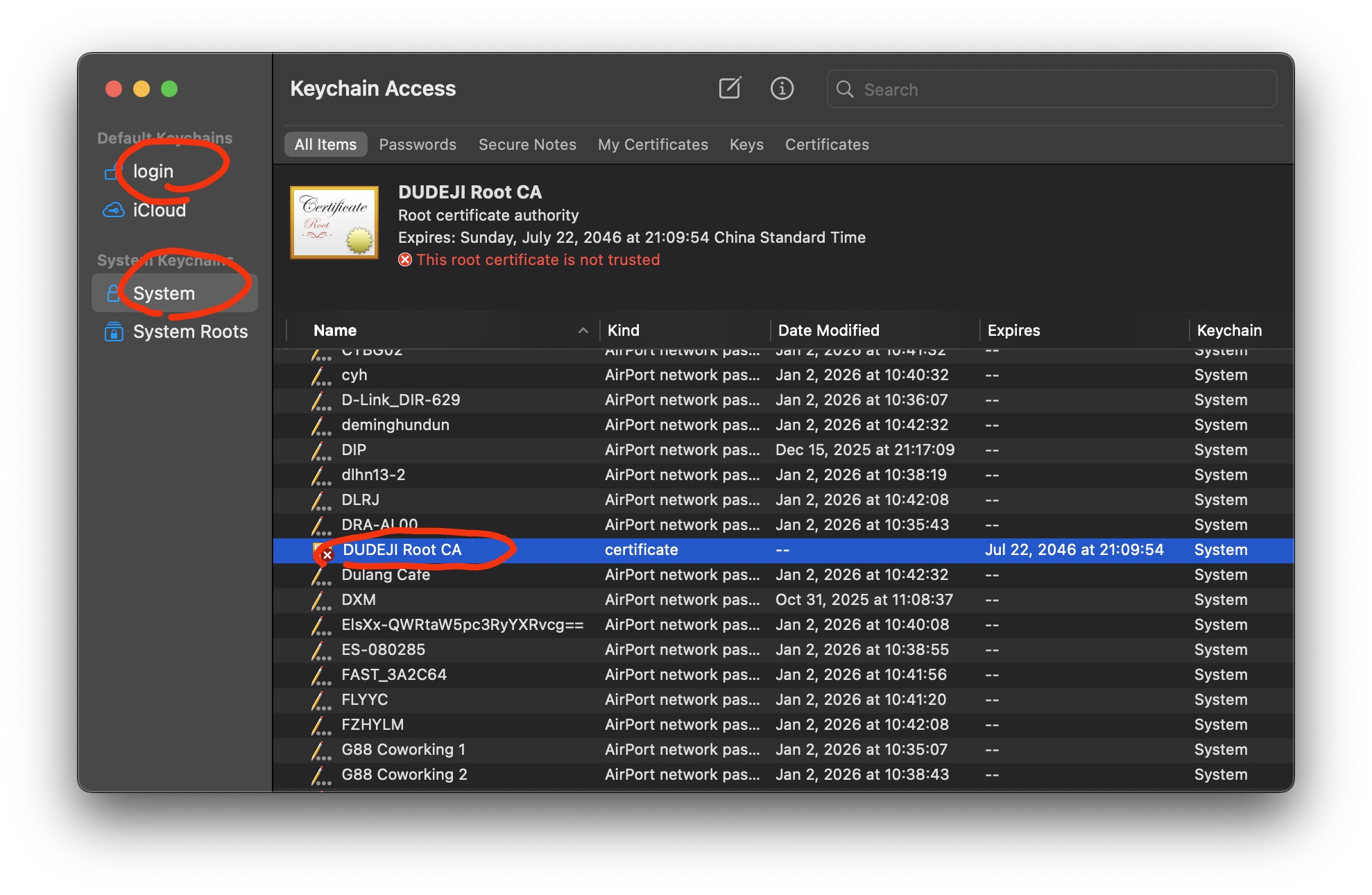Select the System Roots keychain icon
1372x895 pixels.
(114, 332)
